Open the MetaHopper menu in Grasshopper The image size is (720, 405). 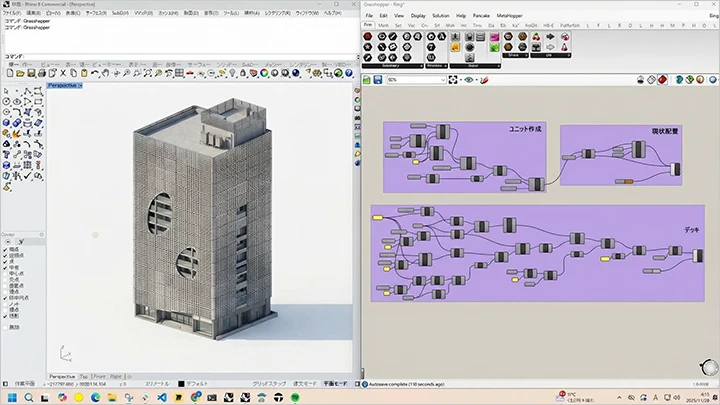(509, 16)
